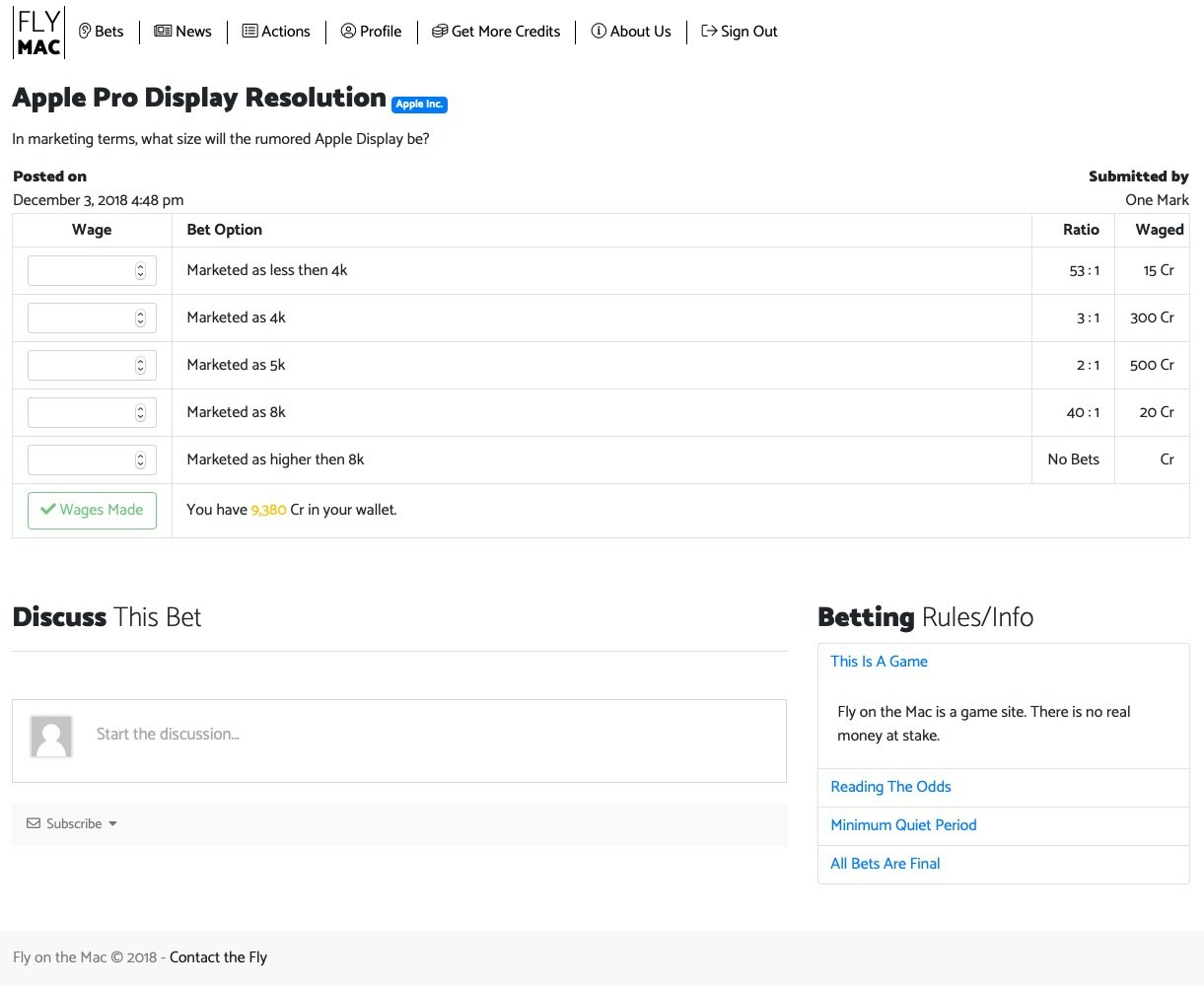Click the About Us info icon

pyautogui.click(x=599, y=31)
